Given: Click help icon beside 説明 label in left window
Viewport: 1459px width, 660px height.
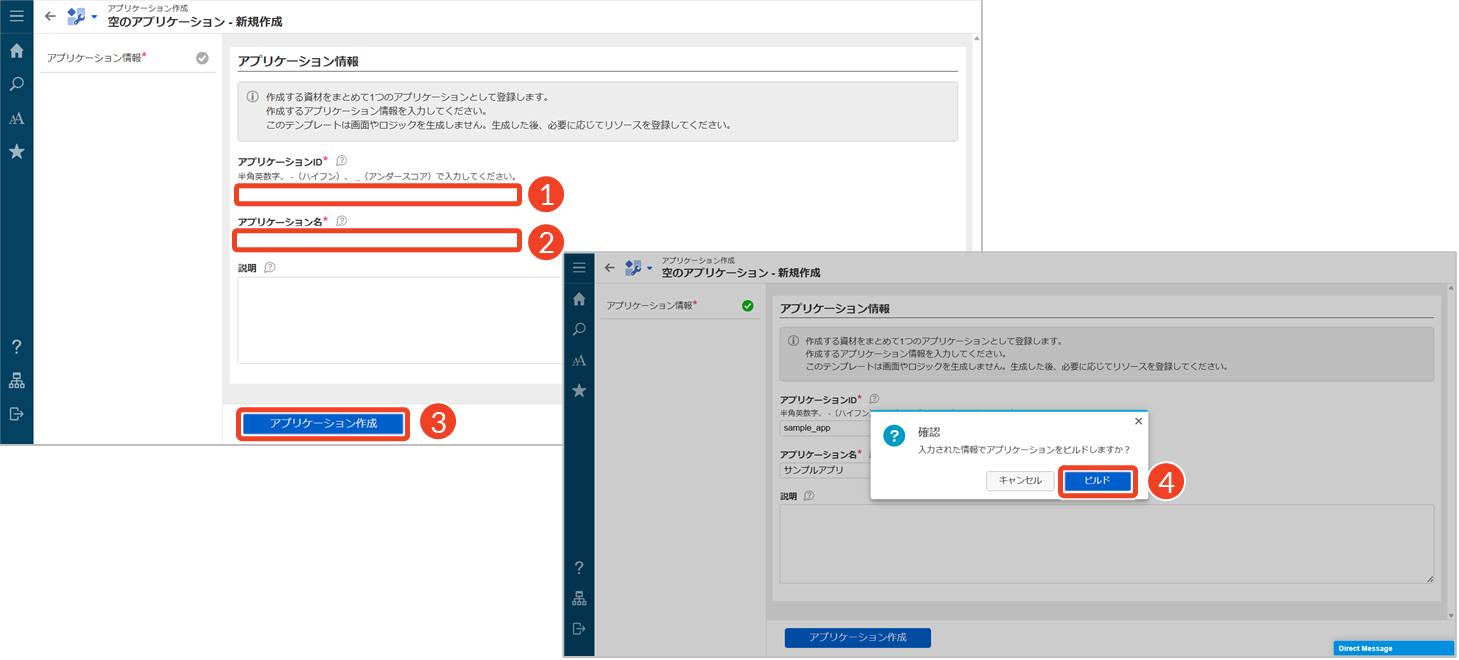Looking at the screenshot, I should click(270, 268).
